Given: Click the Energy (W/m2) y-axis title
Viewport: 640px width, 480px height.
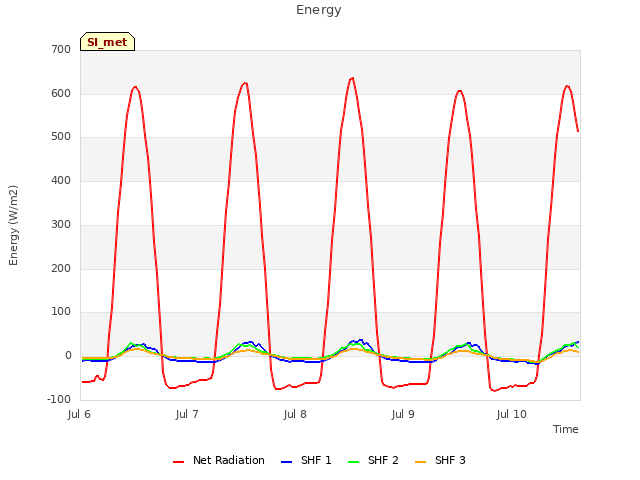Looking at the screenshot, I should (13, 225).
